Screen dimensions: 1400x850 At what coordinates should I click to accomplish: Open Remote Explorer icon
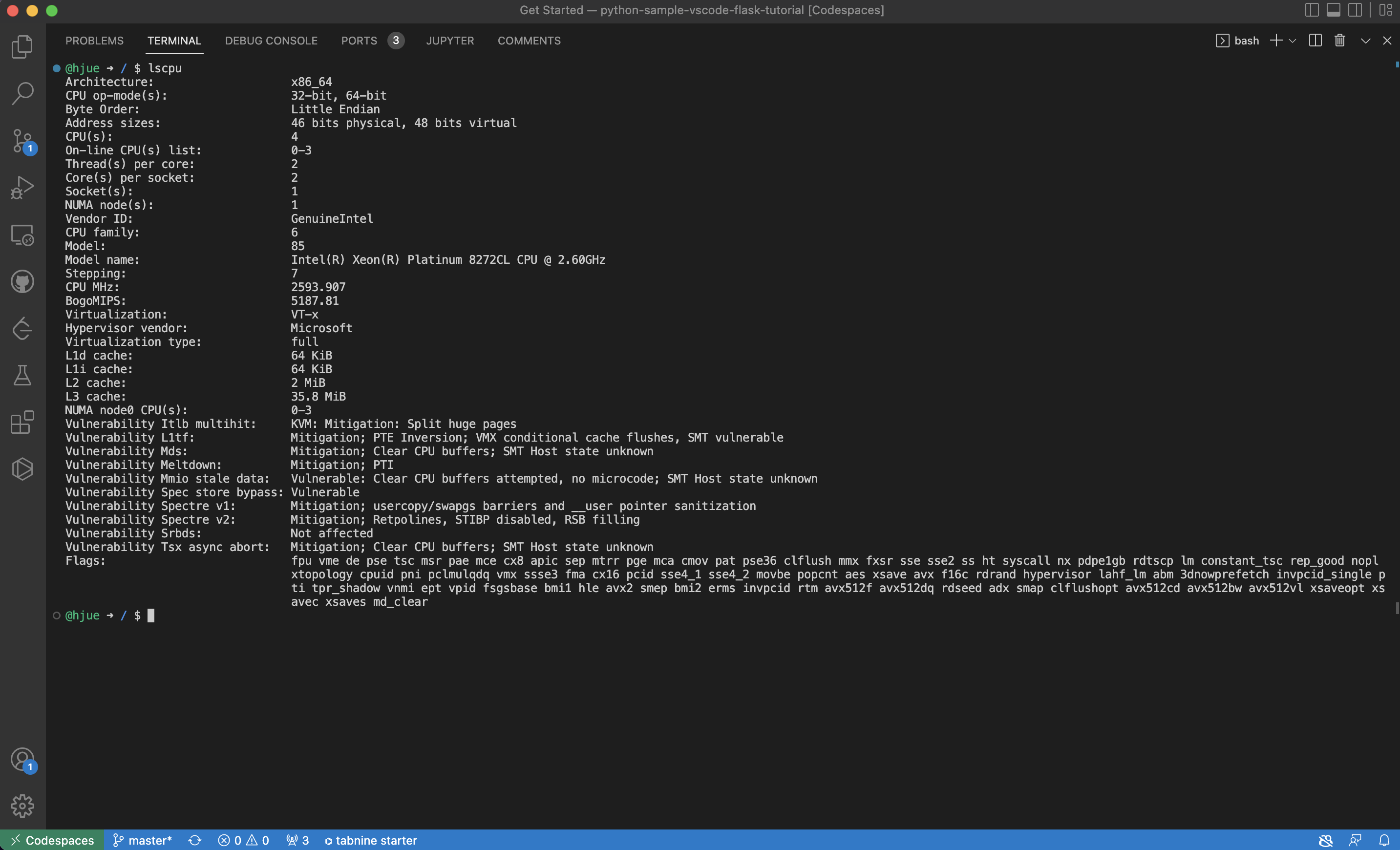(22, 234)
